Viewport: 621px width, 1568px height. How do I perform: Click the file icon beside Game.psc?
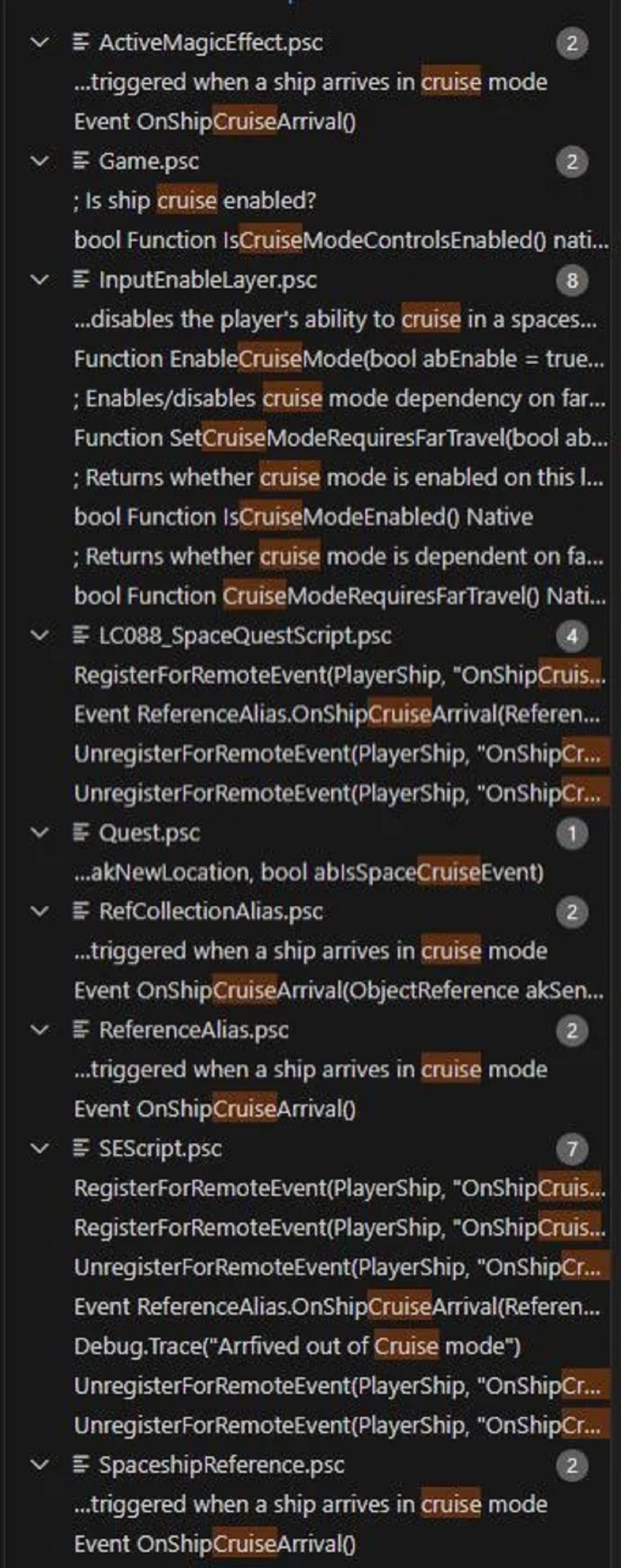[79, 161]
